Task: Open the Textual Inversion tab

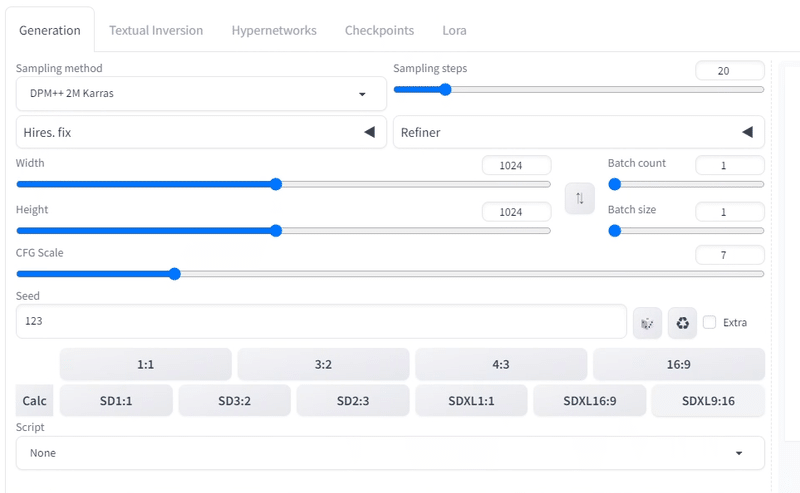Action: (156, 30)
